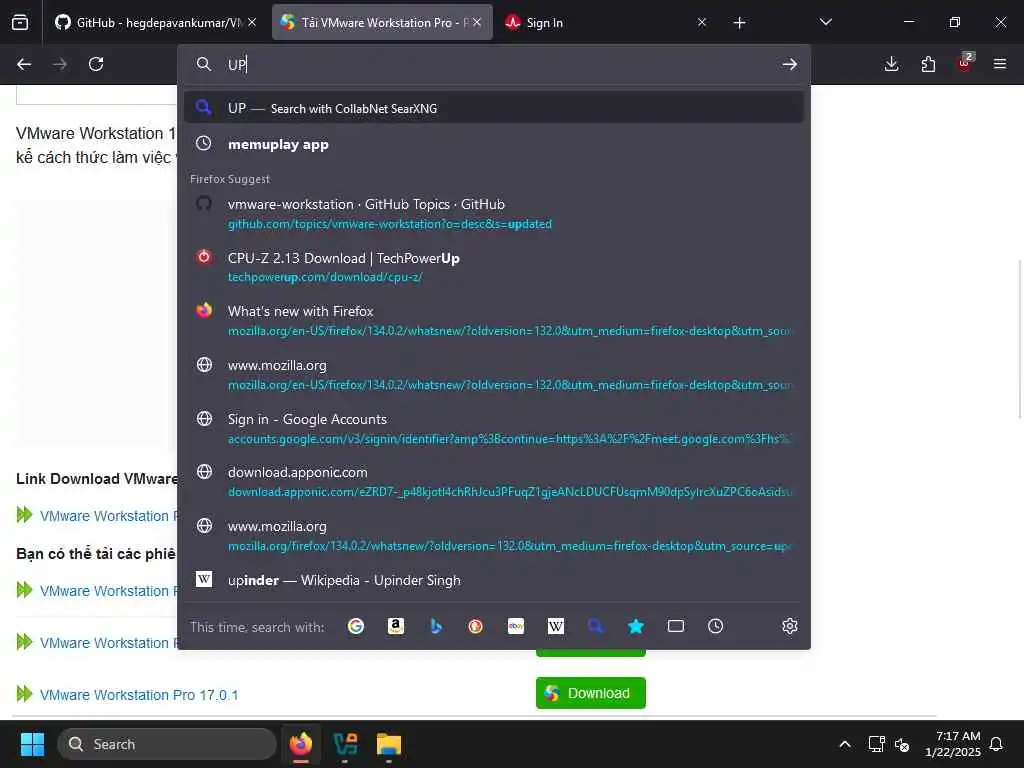The width and height of the screenshot is (1024, 768).
Task: Open What's new with Firefox suggestion
Action: click(x=494, y=321)
